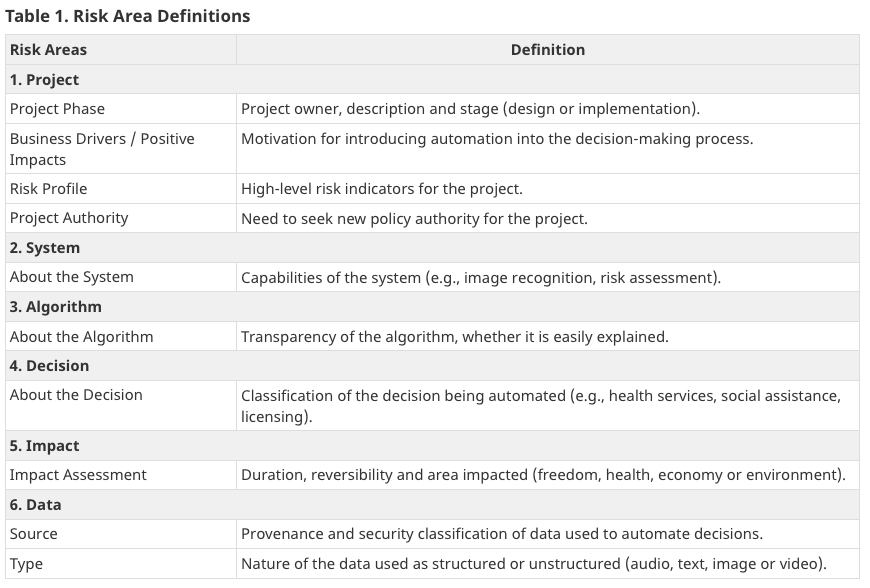Click the 'Table 1. Risk Area Definitions' title
Image resolution: width=870 pixels, height=588 pixels.
[127, 16]
